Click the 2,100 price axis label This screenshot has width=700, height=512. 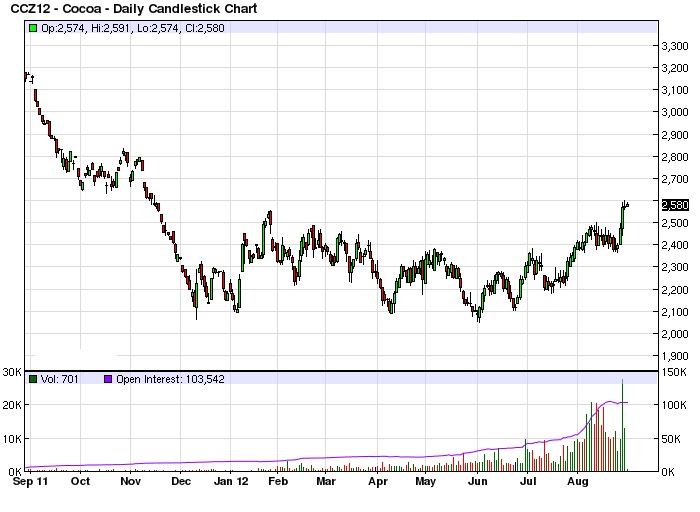tap(675, 312)
